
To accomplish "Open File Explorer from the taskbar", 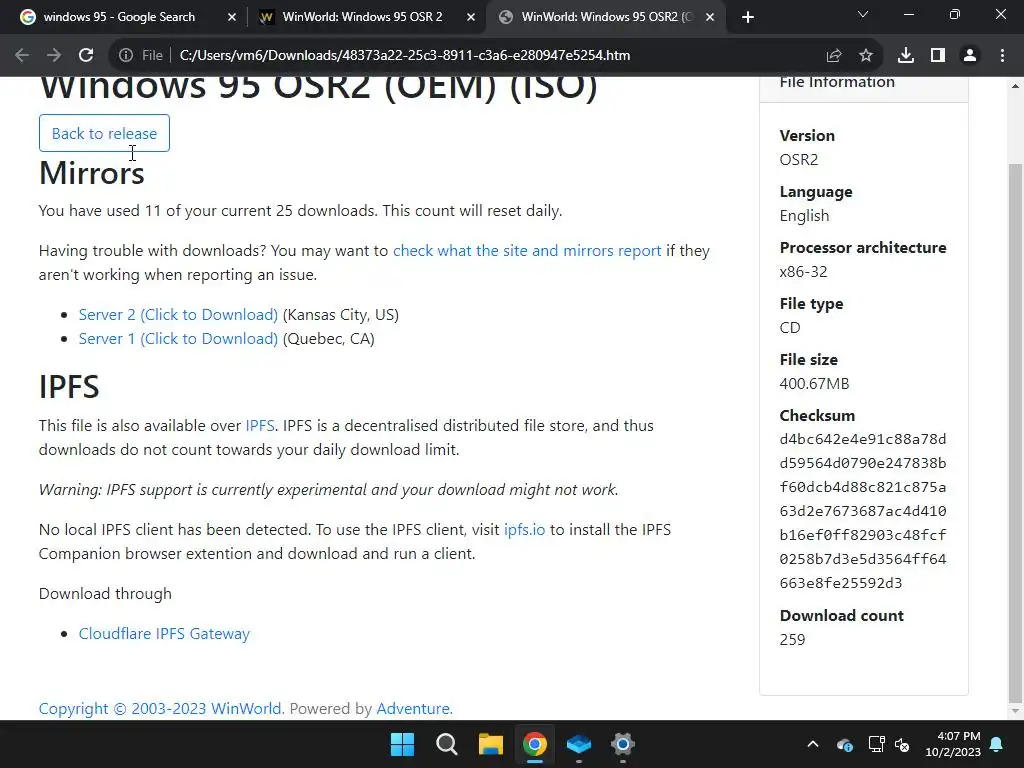I will pos(490,744).
